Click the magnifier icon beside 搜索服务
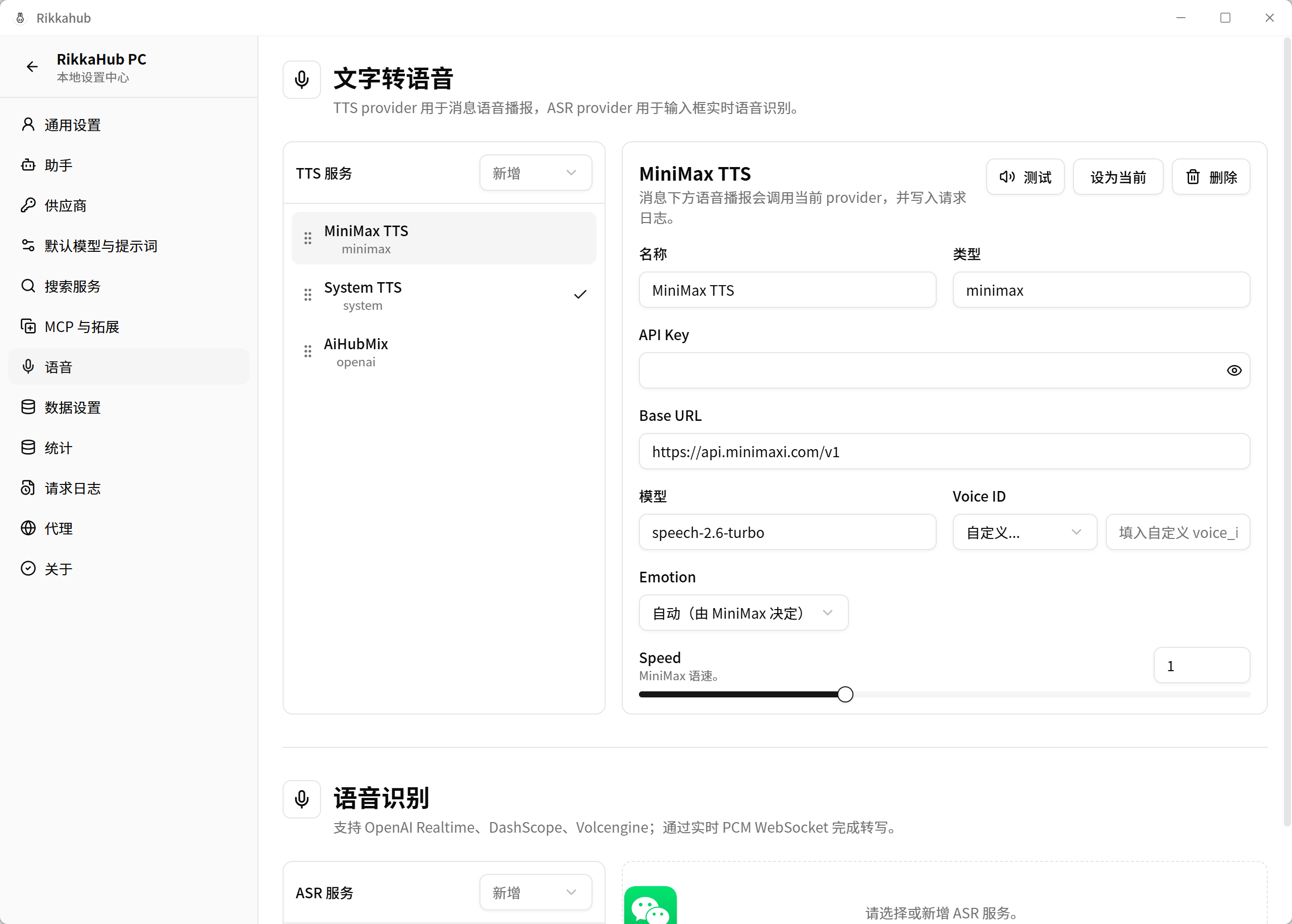 point(28,286)
